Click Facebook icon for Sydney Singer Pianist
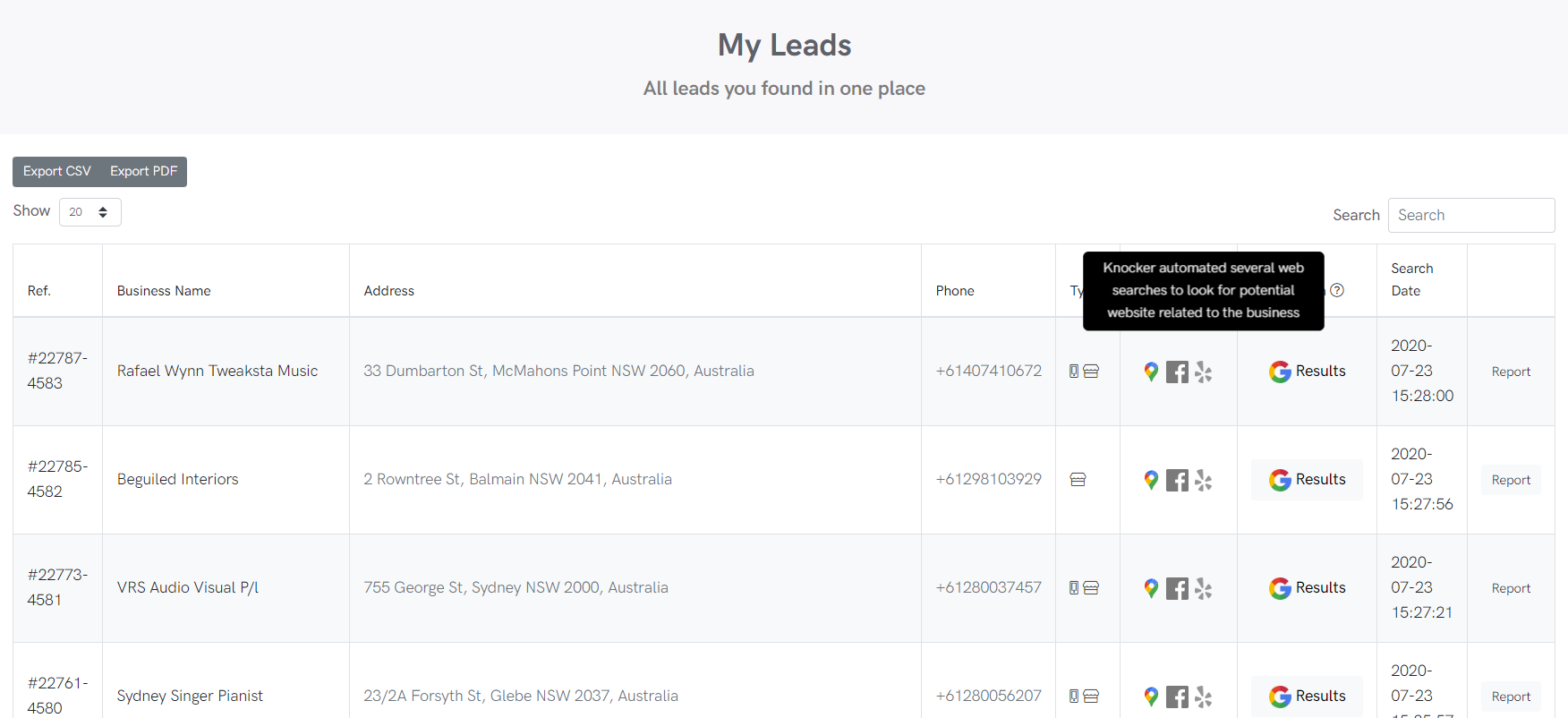 click(1177, 697)
